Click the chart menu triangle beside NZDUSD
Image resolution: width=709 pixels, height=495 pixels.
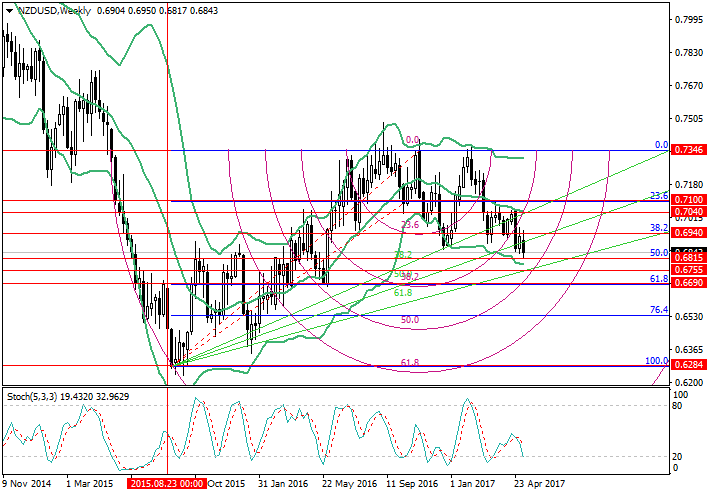click(9, 11)
